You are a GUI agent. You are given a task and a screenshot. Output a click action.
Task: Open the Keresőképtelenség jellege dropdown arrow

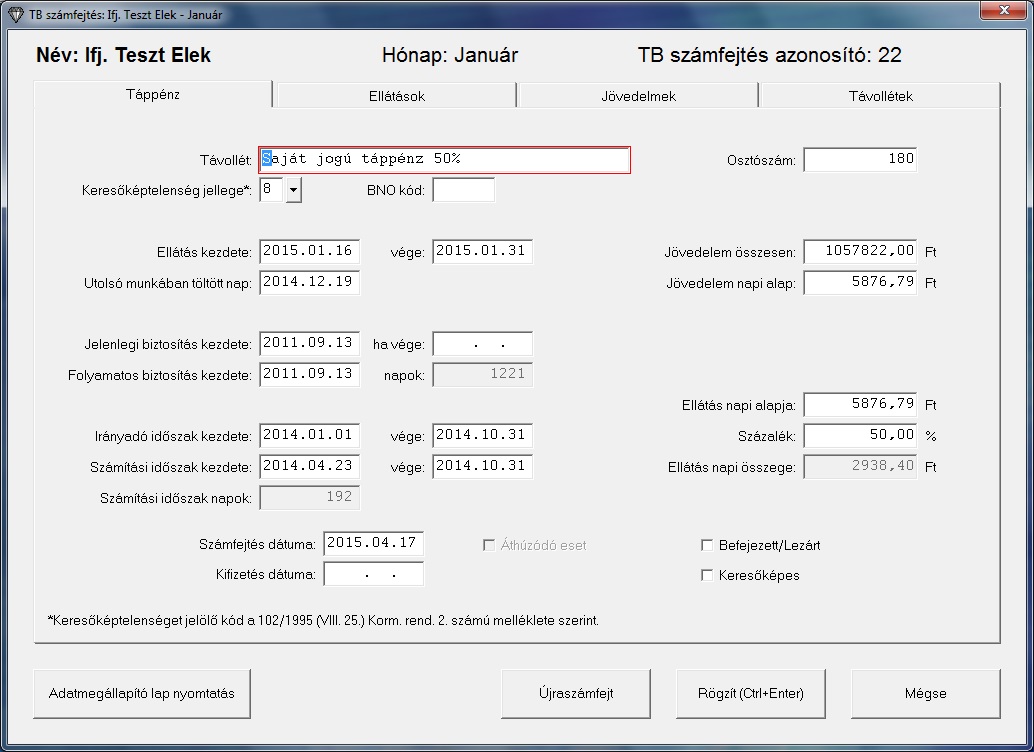(x=293, y=190)
